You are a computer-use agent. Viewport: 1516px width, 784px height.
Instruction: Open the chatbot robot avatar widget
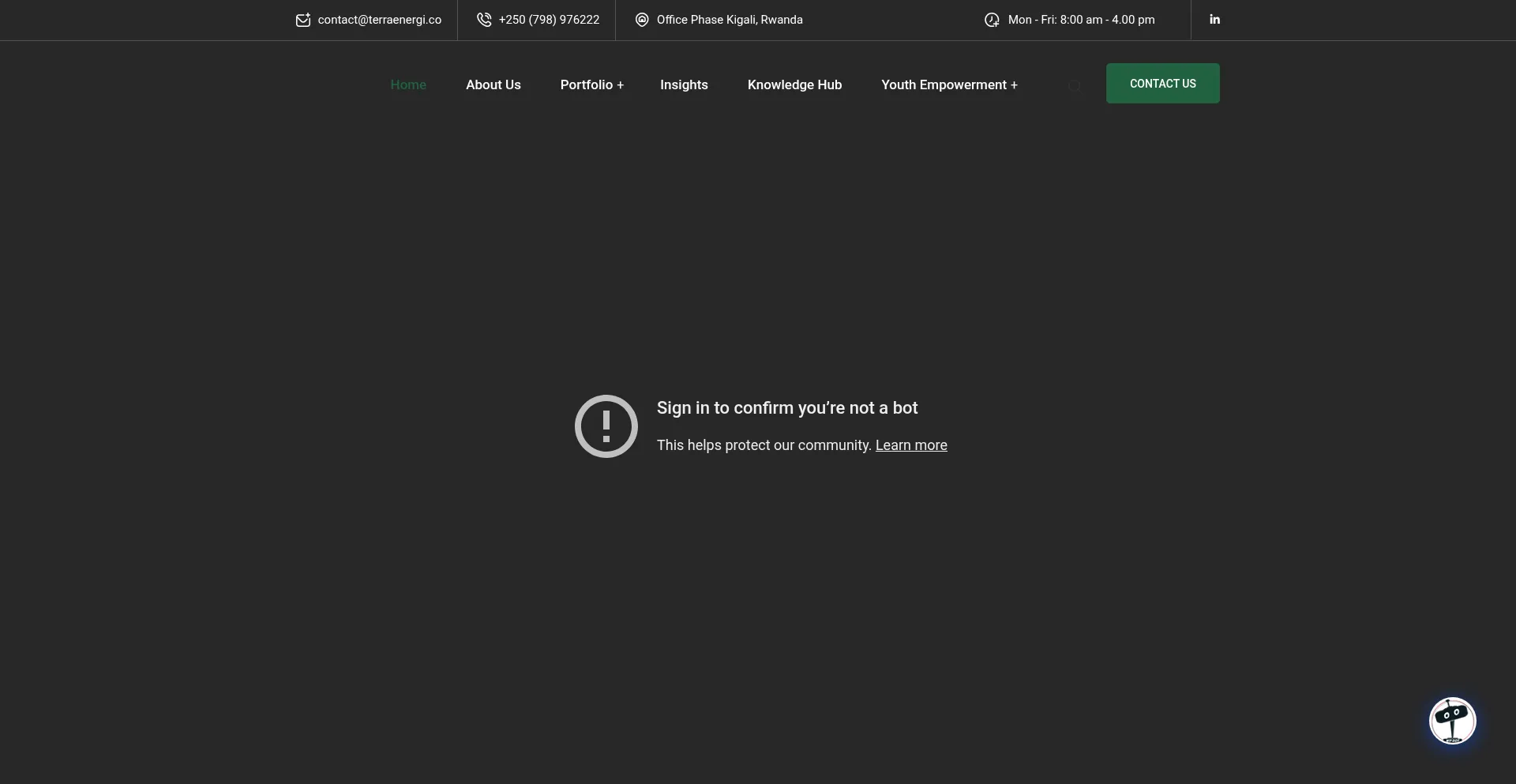tap(1452, 720)
